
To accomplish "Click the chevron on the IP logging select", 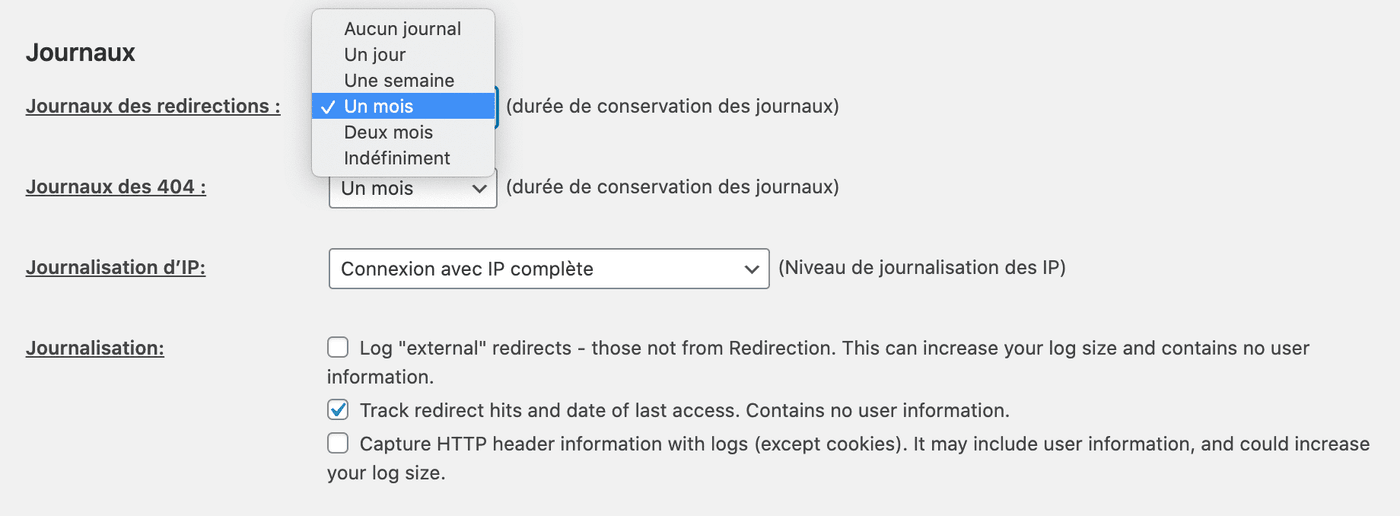I will coord(751,269).
